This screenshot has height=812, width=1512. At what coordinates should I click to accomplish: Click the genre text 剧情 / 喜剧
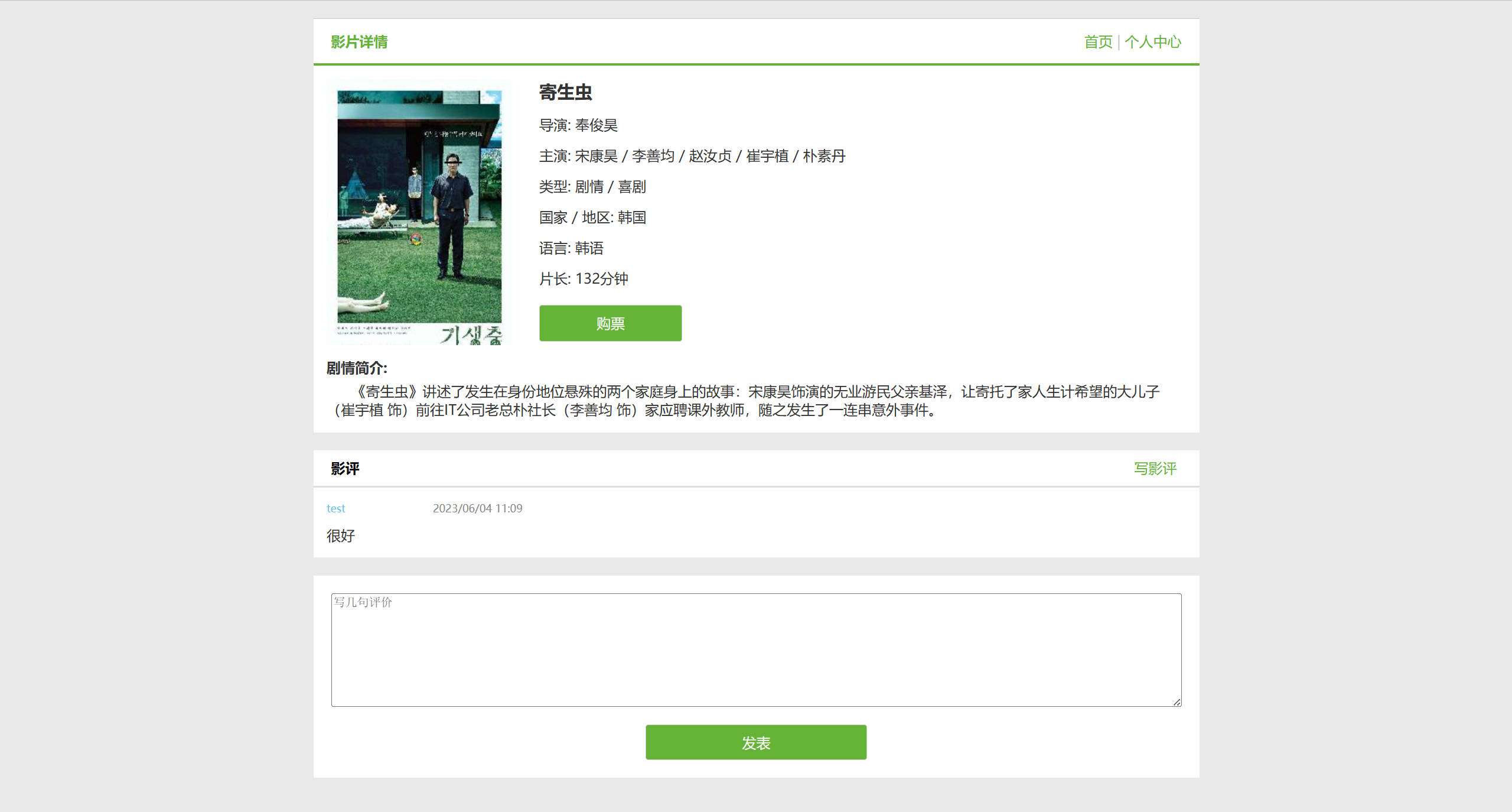pyautogui.click(x=610, y=187)
